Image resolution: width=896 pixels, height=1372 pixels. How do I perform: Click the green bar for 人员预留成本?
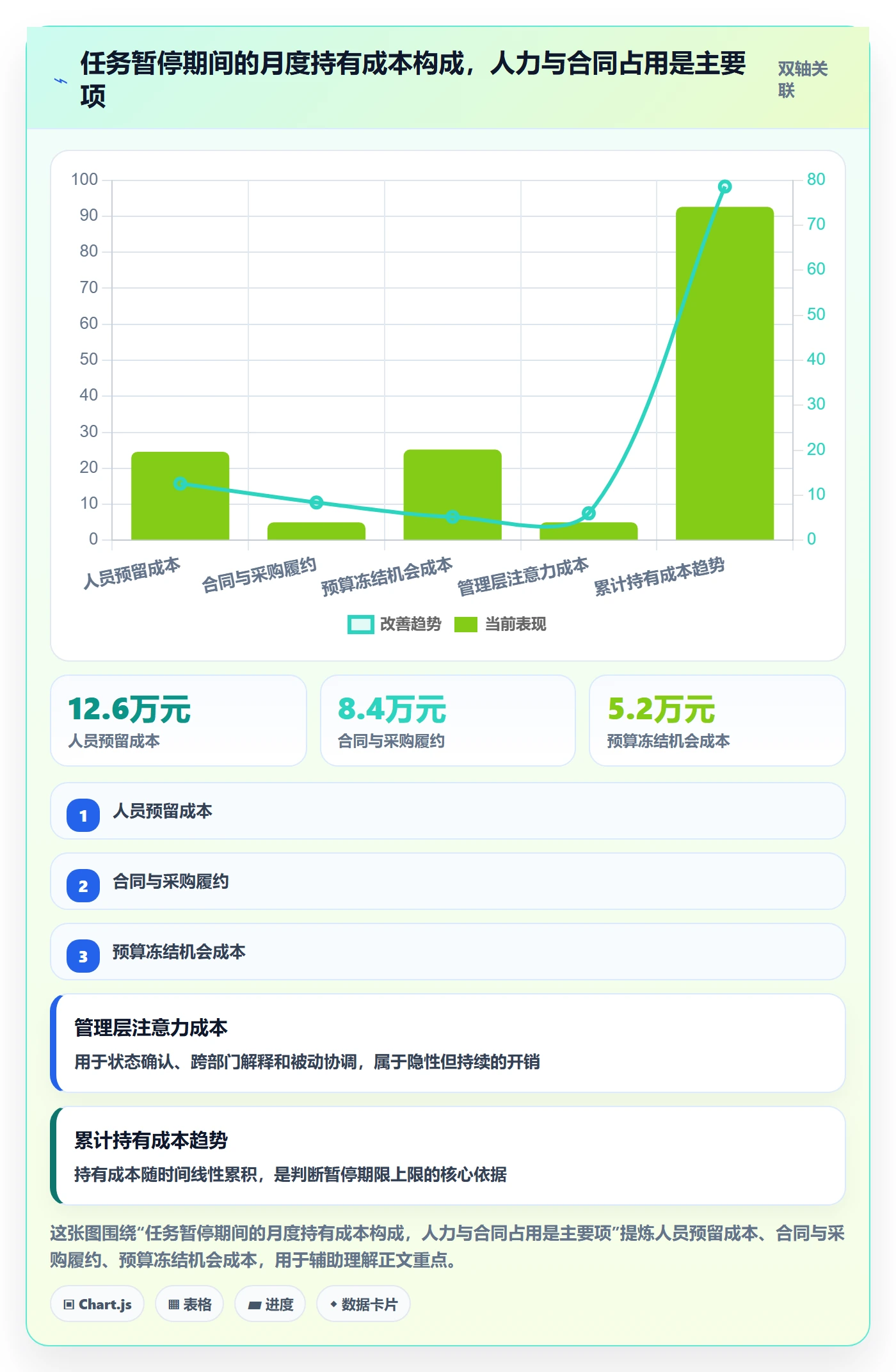pos(180,496)
